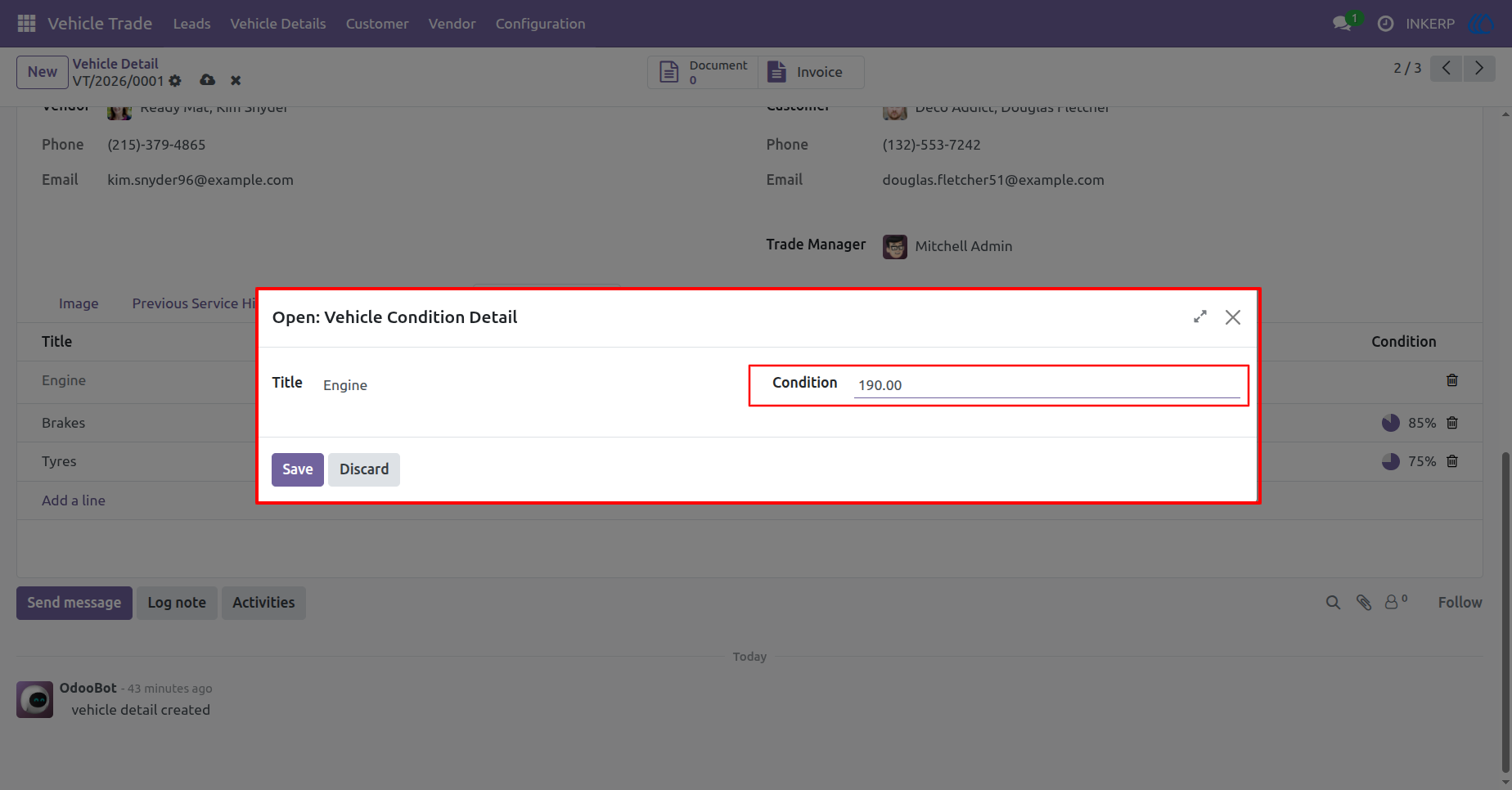
Task: Open the Customer menu
Action: point(377,24)
